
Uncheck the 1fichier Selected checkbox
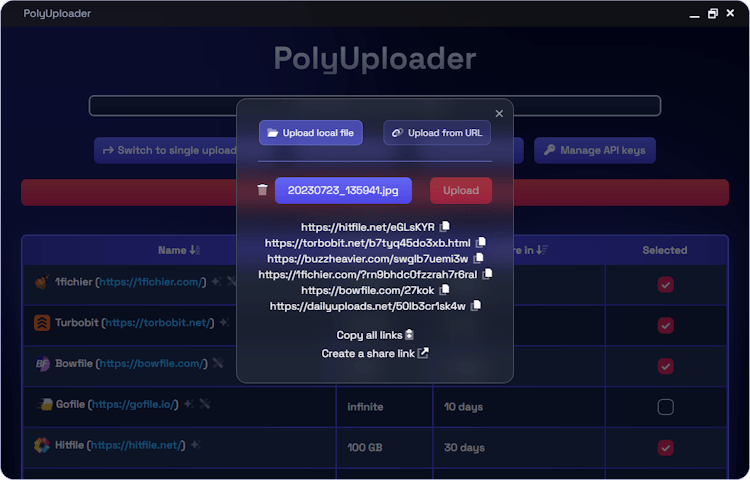[x=665, y=284]
